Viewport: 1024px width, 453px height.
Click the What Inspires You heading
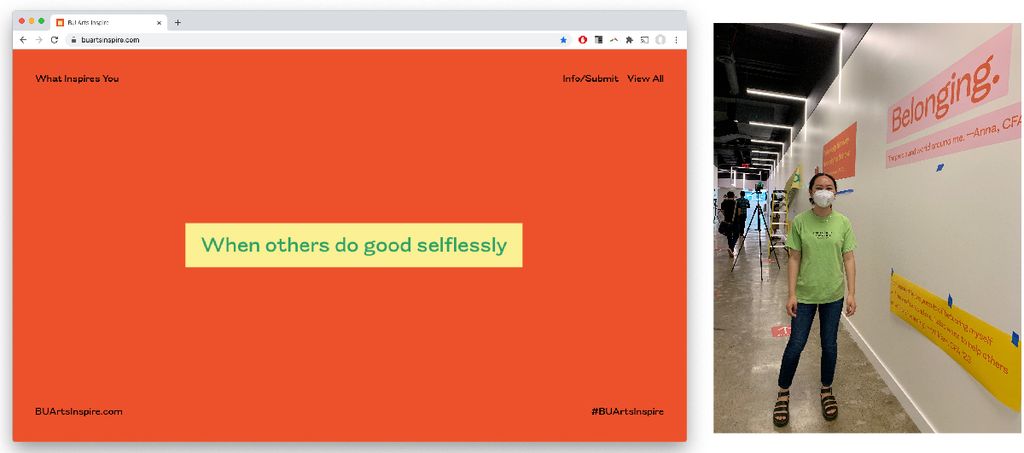(x=77, y=79)
